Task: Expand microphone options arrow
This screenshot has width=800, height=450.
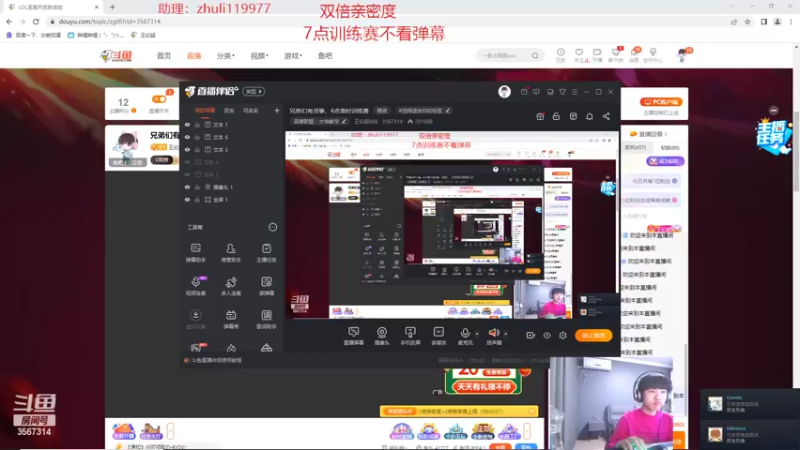Action: [477, 334]
